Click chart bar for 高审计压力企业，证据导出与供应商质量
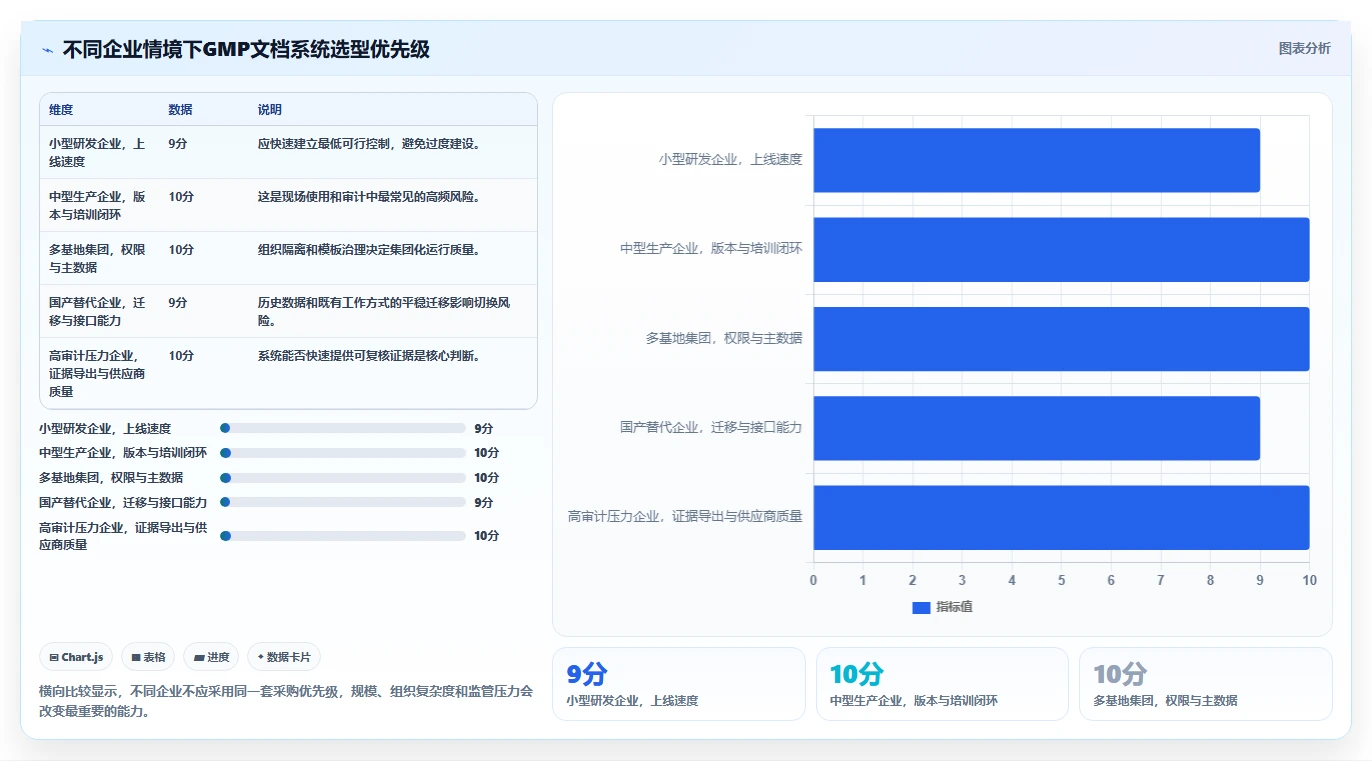Screen dimensions: 1372x761 tap(1061, 517)
